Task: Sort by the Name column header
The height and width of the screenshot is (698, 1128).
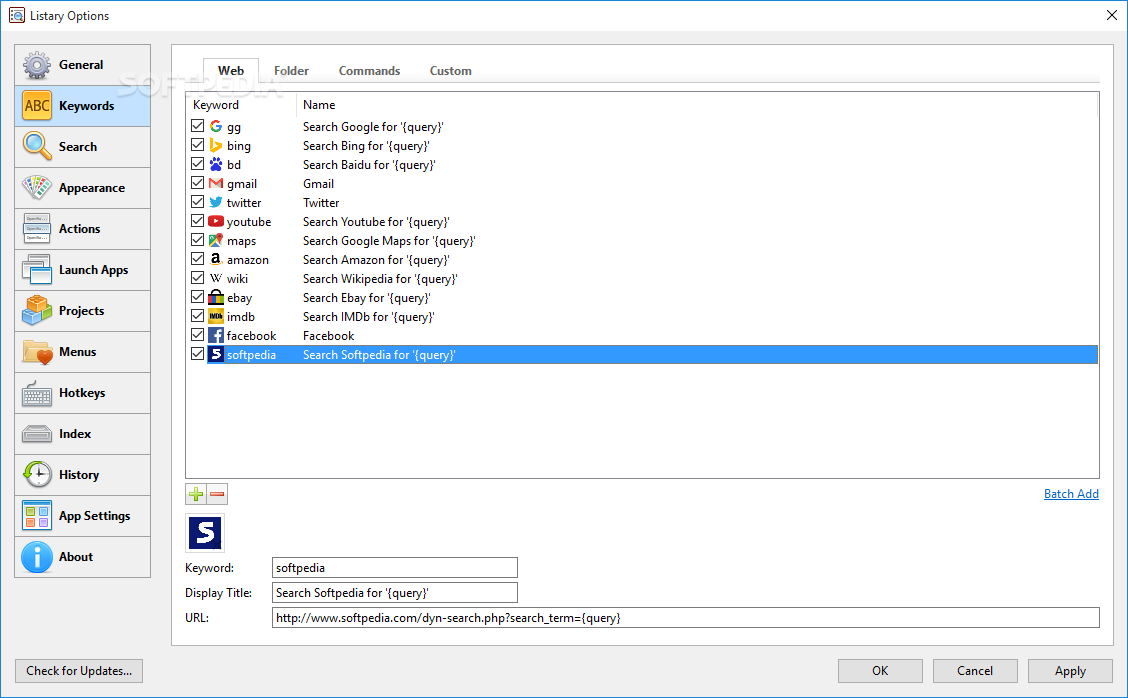Action: coord(696,105)
